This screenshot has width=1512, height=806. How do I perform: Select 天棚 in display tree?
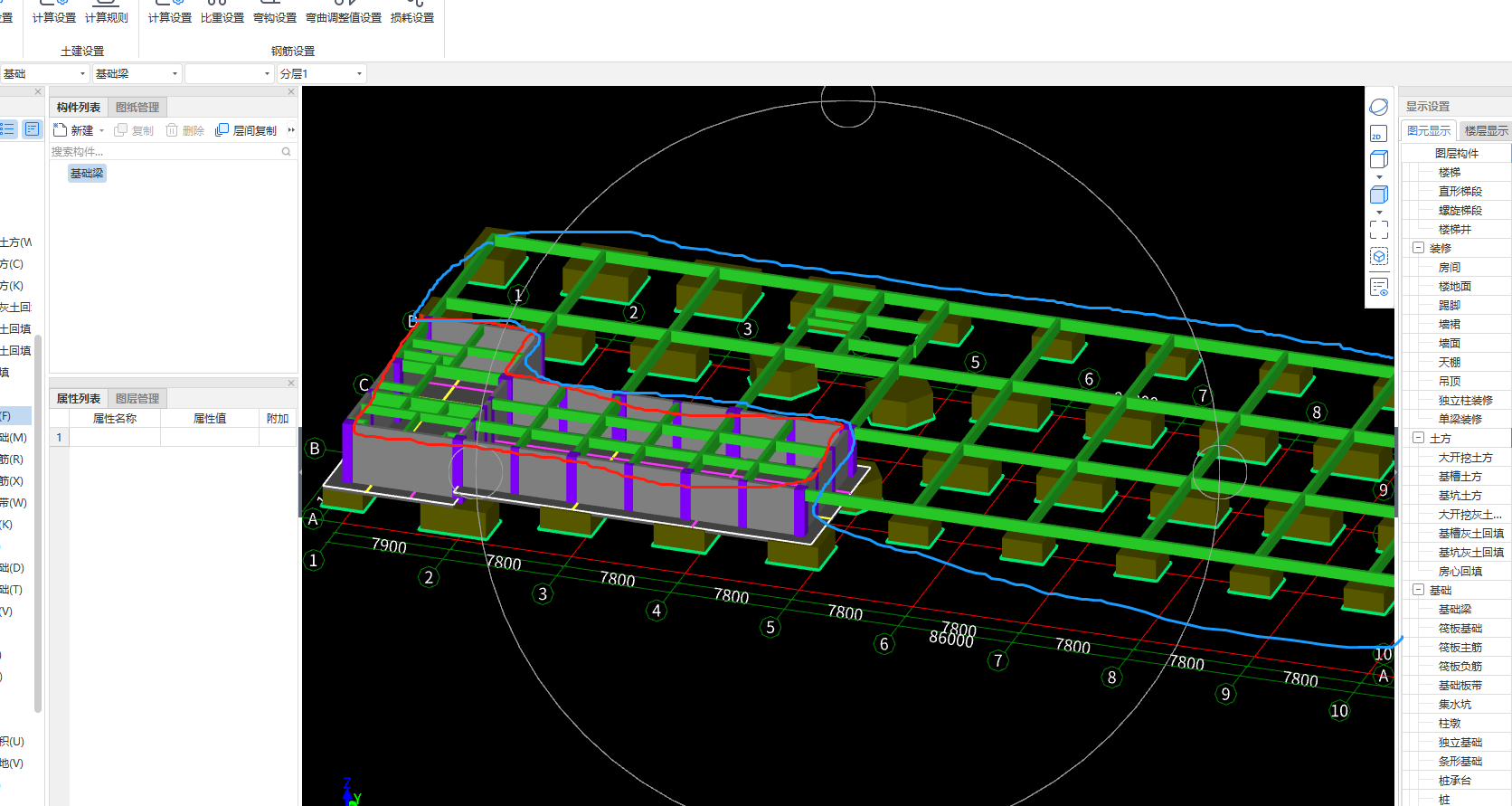(x=1450, y=362)
